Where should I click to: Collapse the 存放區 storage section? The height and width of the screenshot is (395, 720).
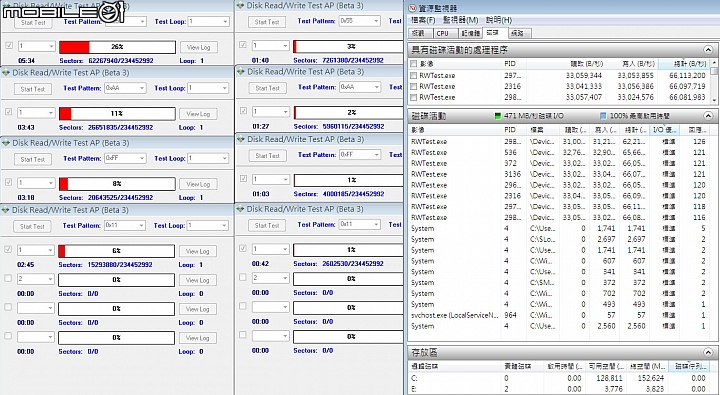point(708,352)
